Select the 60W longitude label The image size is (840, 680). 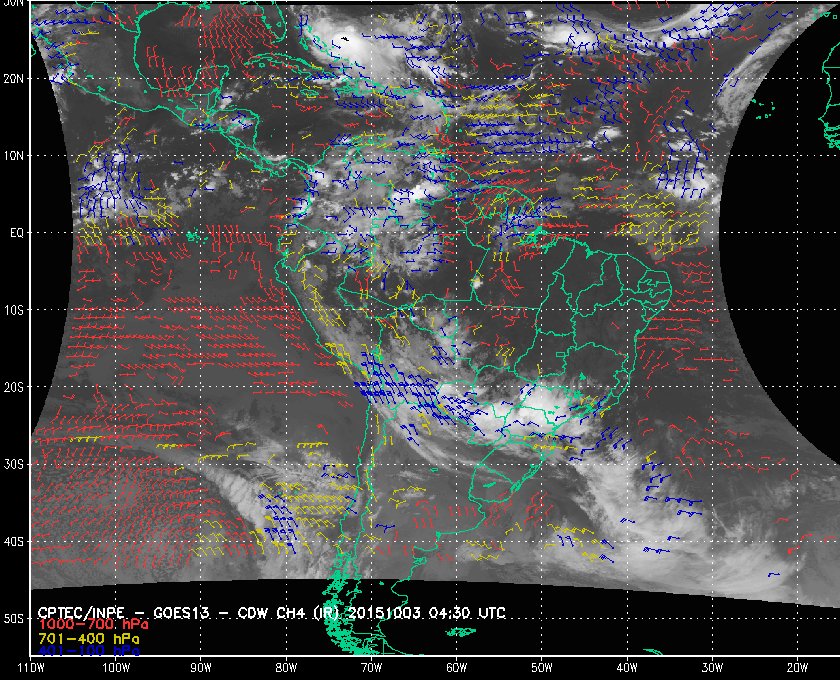[x=456, y=668]
